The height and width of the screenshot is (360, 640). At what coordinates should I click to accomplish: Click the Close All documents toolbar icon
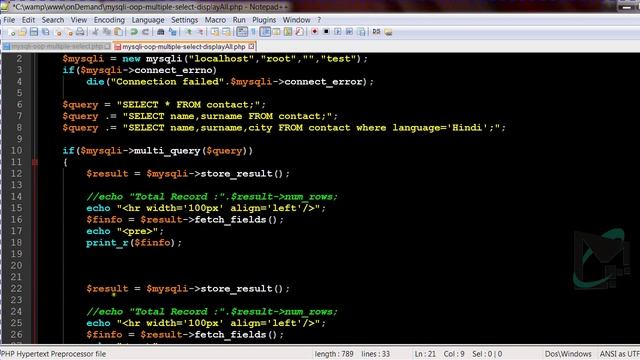click(x=69, y=32)
